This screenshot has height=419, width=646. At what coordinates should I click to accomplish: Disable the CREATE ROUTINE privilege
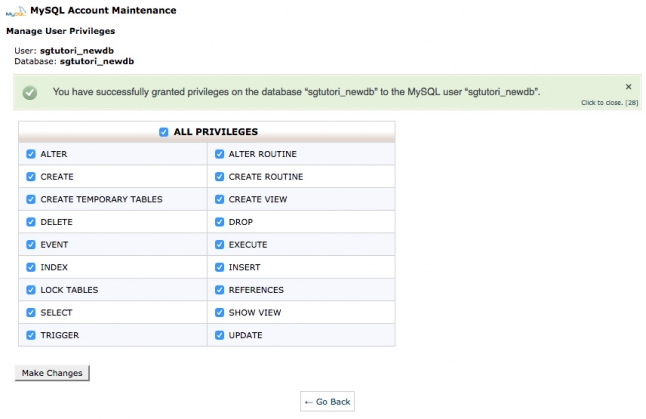pos(219,177)
